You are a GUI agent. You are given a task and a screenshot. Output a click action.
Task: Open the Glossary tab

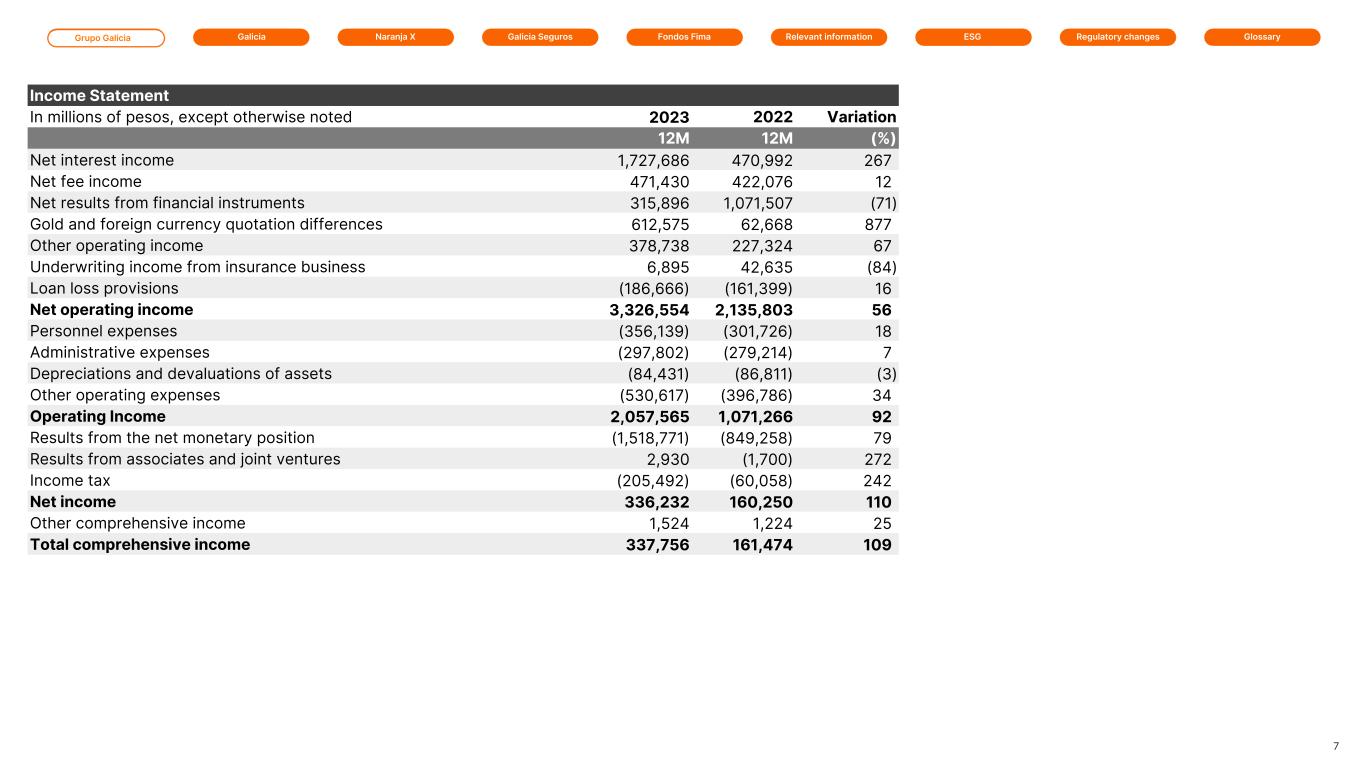[1262, 37]
